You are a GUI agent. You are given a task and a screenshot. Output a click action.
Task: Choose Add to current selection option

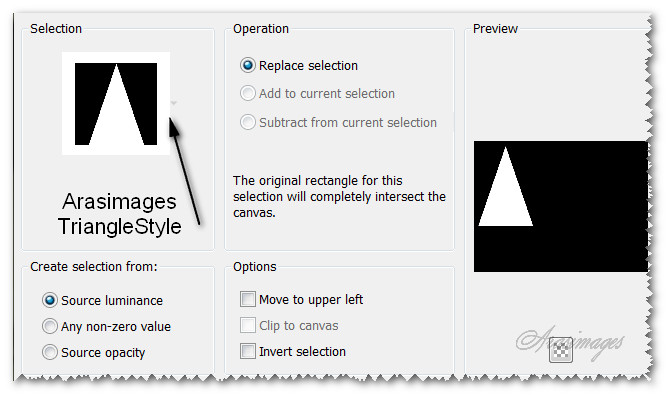coord(248,94)
